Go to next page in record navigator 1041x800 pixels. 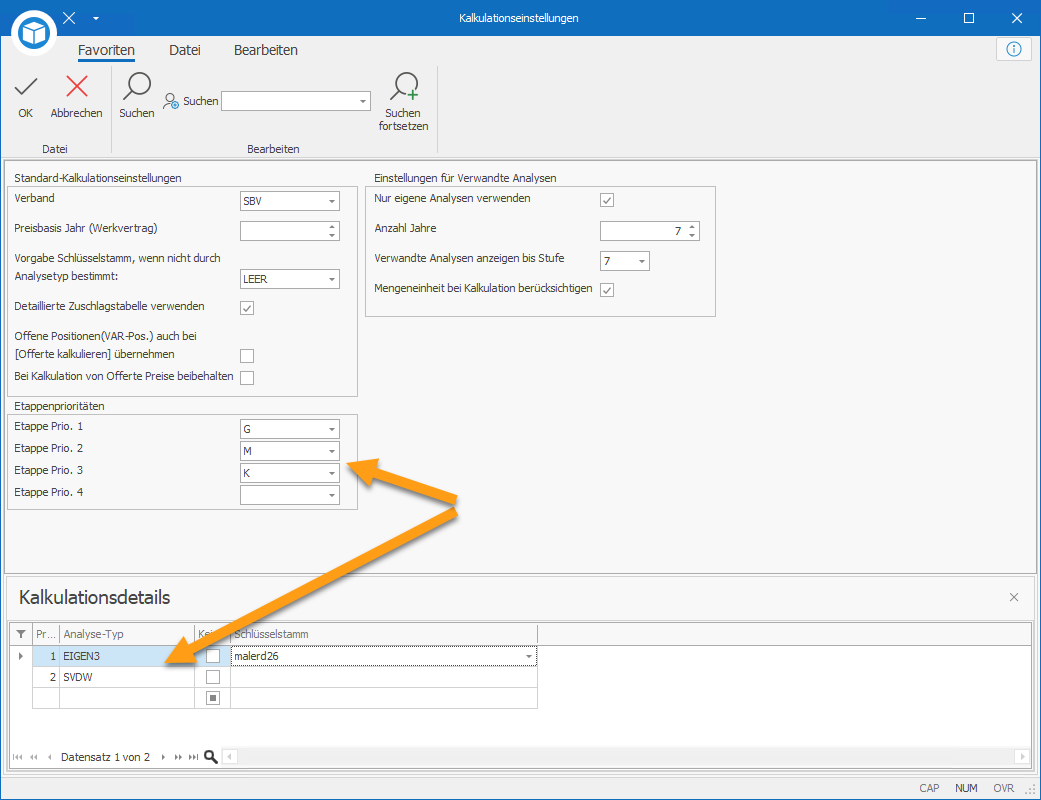coord(178,757)
